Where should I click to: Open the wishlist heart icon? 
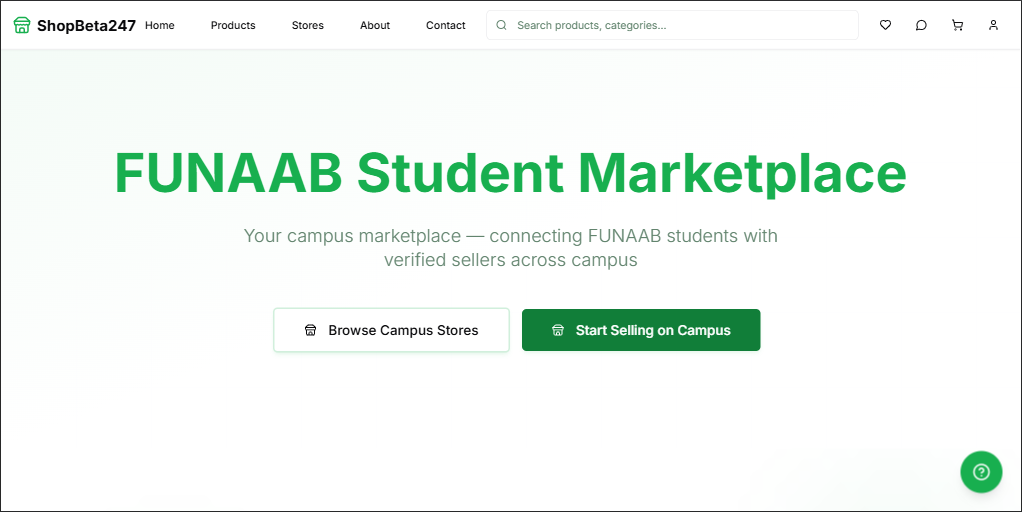[885, 25]
